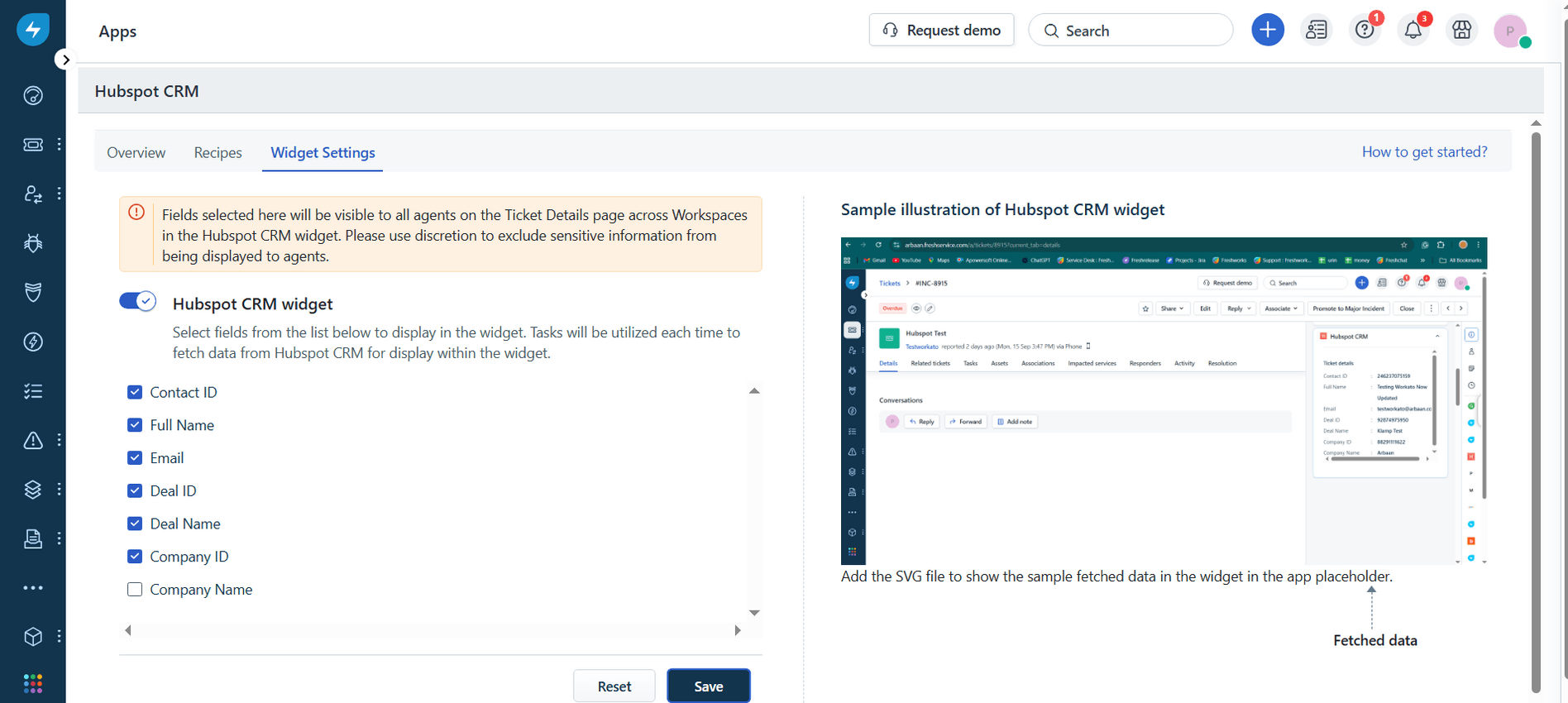Screen dimensions: 1568x703
Task: Click the Request demo button
Action: pos(941,30)
